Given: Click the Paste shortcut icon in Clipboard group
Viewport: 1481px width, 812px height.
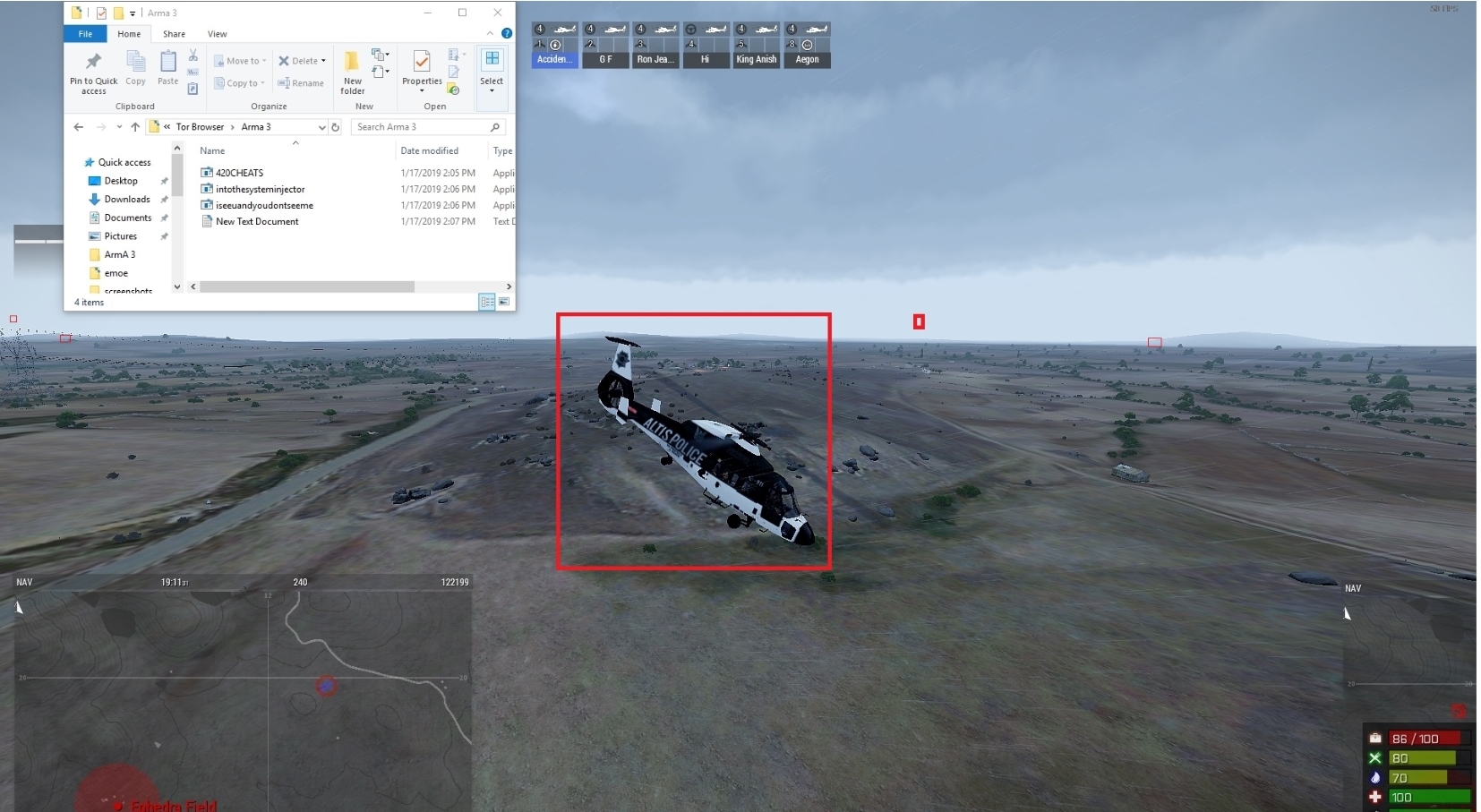Looking at the screenshot, I should [x=193, y=88].
